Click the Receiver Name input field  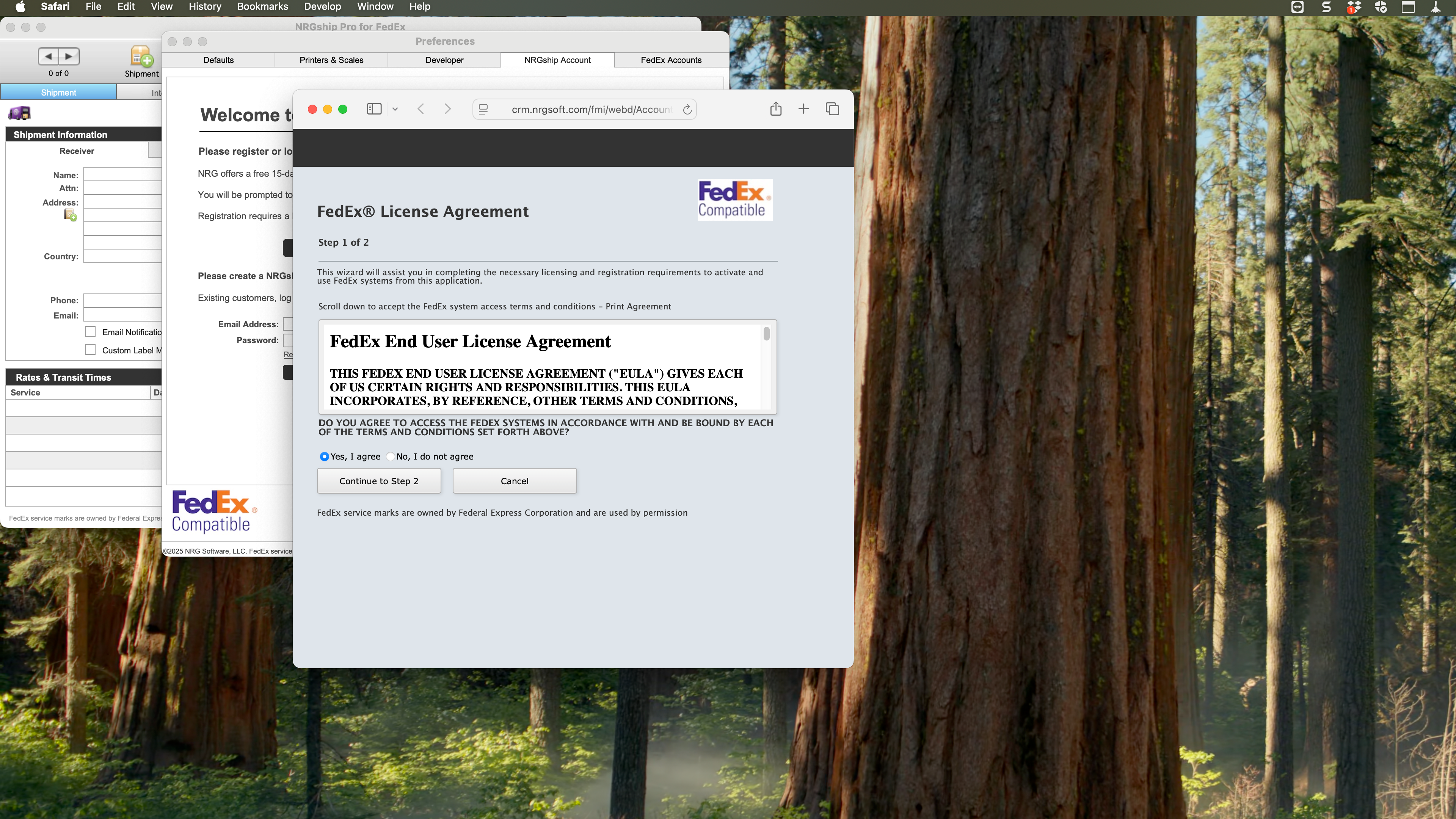[x=122, y=174]
